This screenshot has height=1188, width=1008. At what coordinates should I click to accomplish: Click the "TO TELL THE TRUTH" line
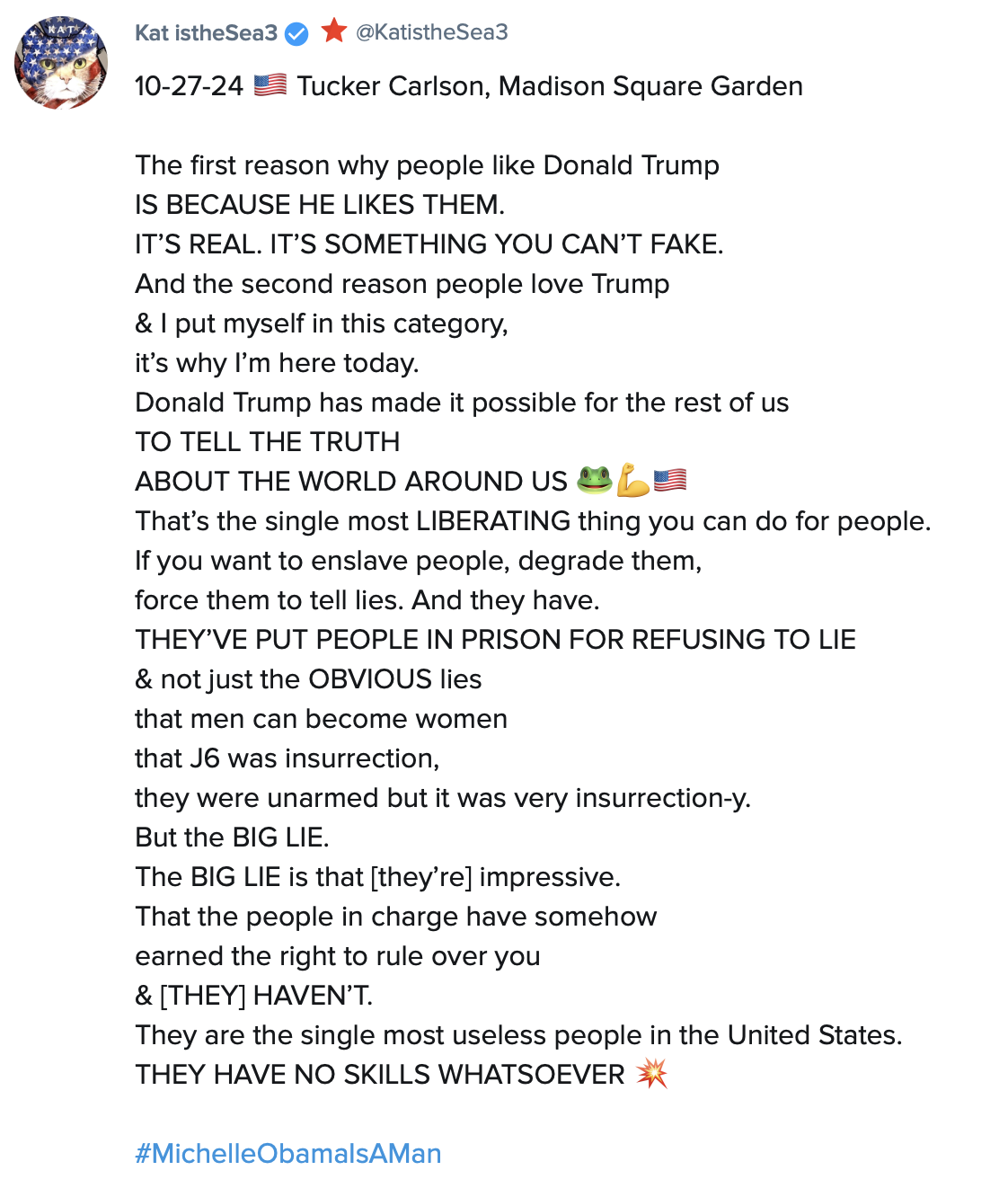[x=268, y=442]
